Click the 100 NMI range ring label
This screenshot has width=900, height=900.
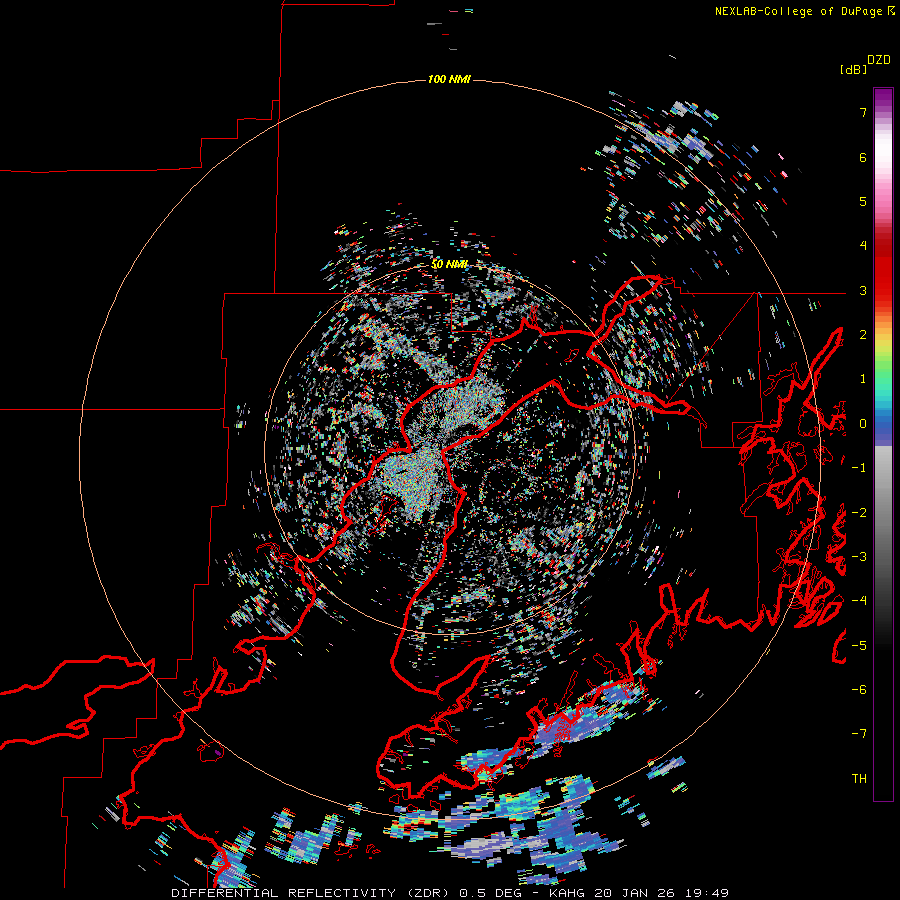tap(449, 79)
